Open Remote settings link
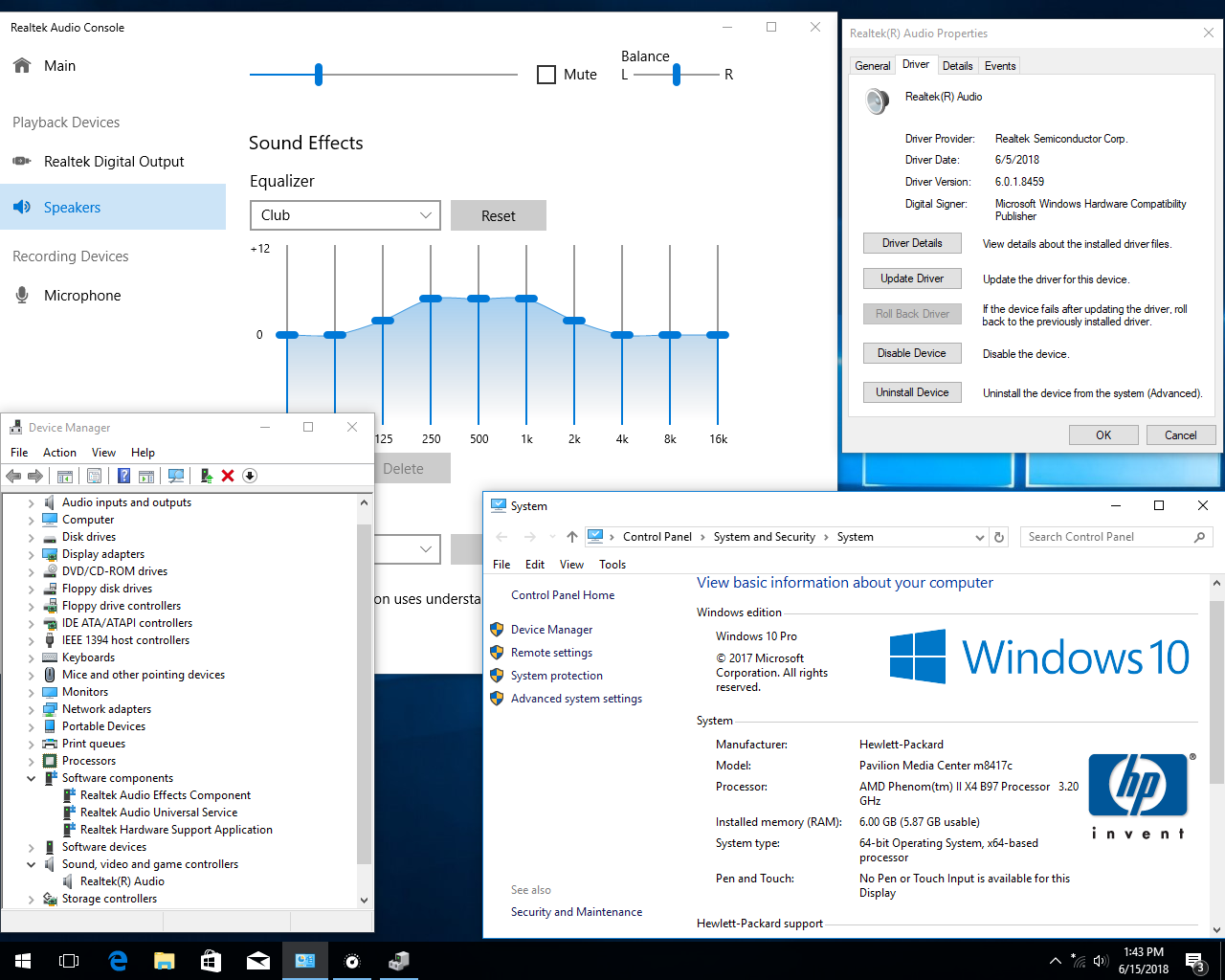The width and height of the screenshot is (1225, 980). pyautogui.click(x=551, y=653)
